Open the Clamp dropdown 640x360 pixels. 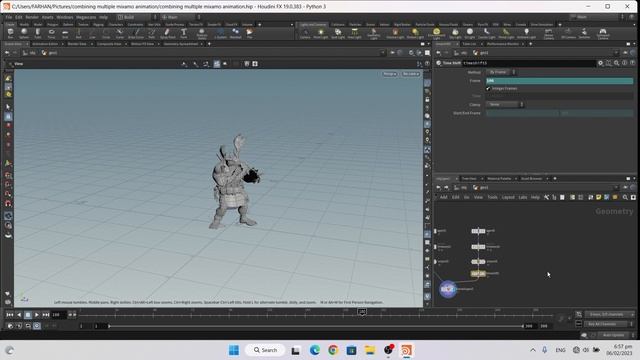pyautogui.click(x=505, y=104)
